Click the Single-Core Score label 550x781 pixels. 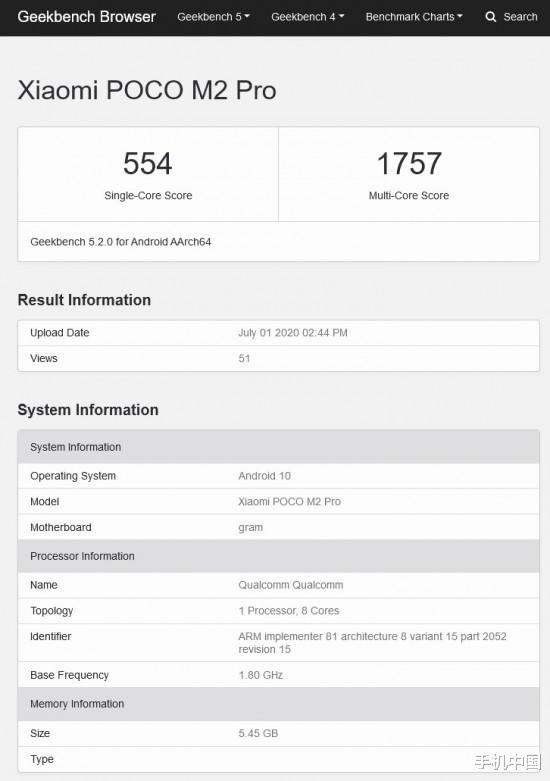pyautogui.click(x=148, y=195)
